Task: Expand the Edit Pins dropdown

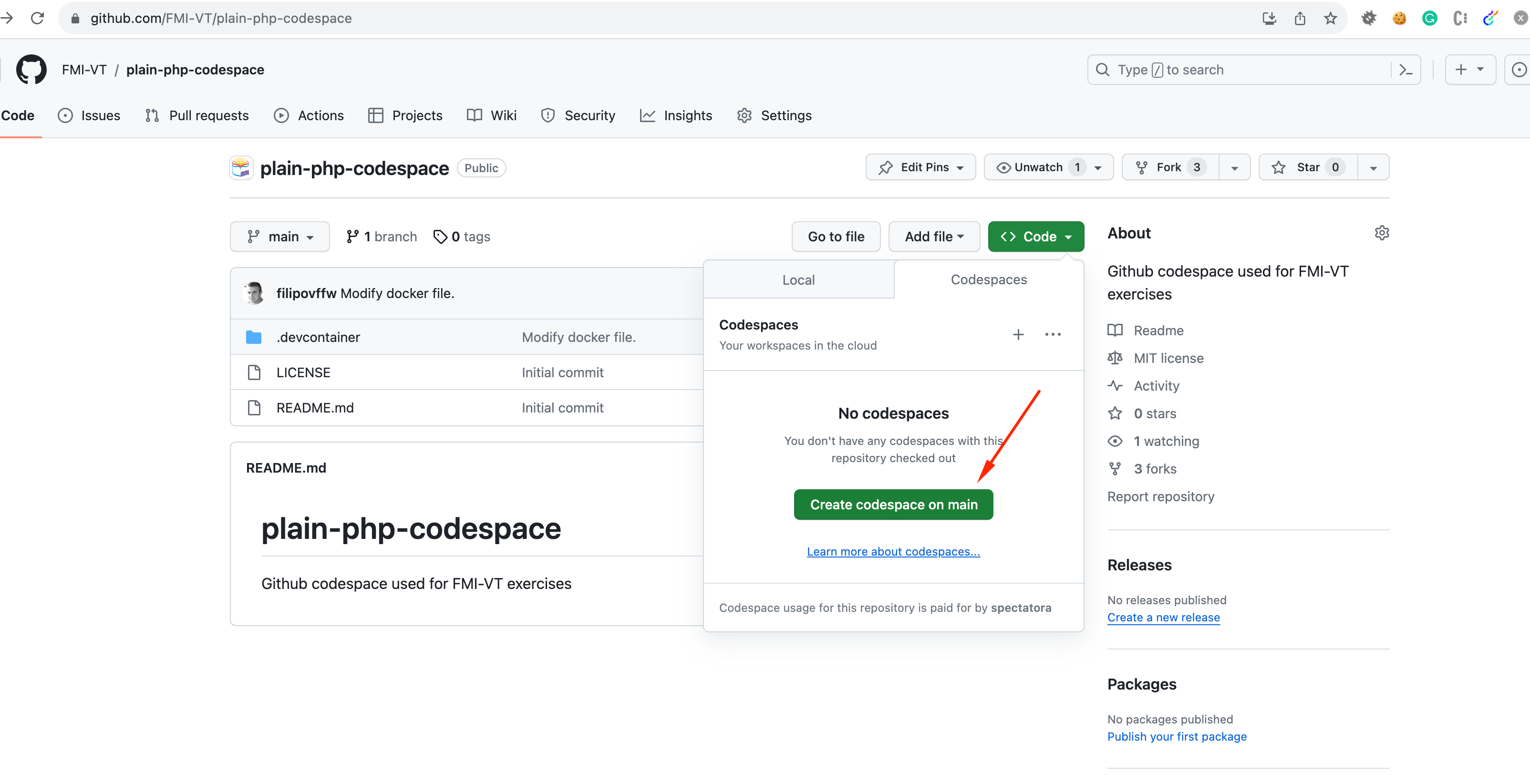Action: coord(920,167)
